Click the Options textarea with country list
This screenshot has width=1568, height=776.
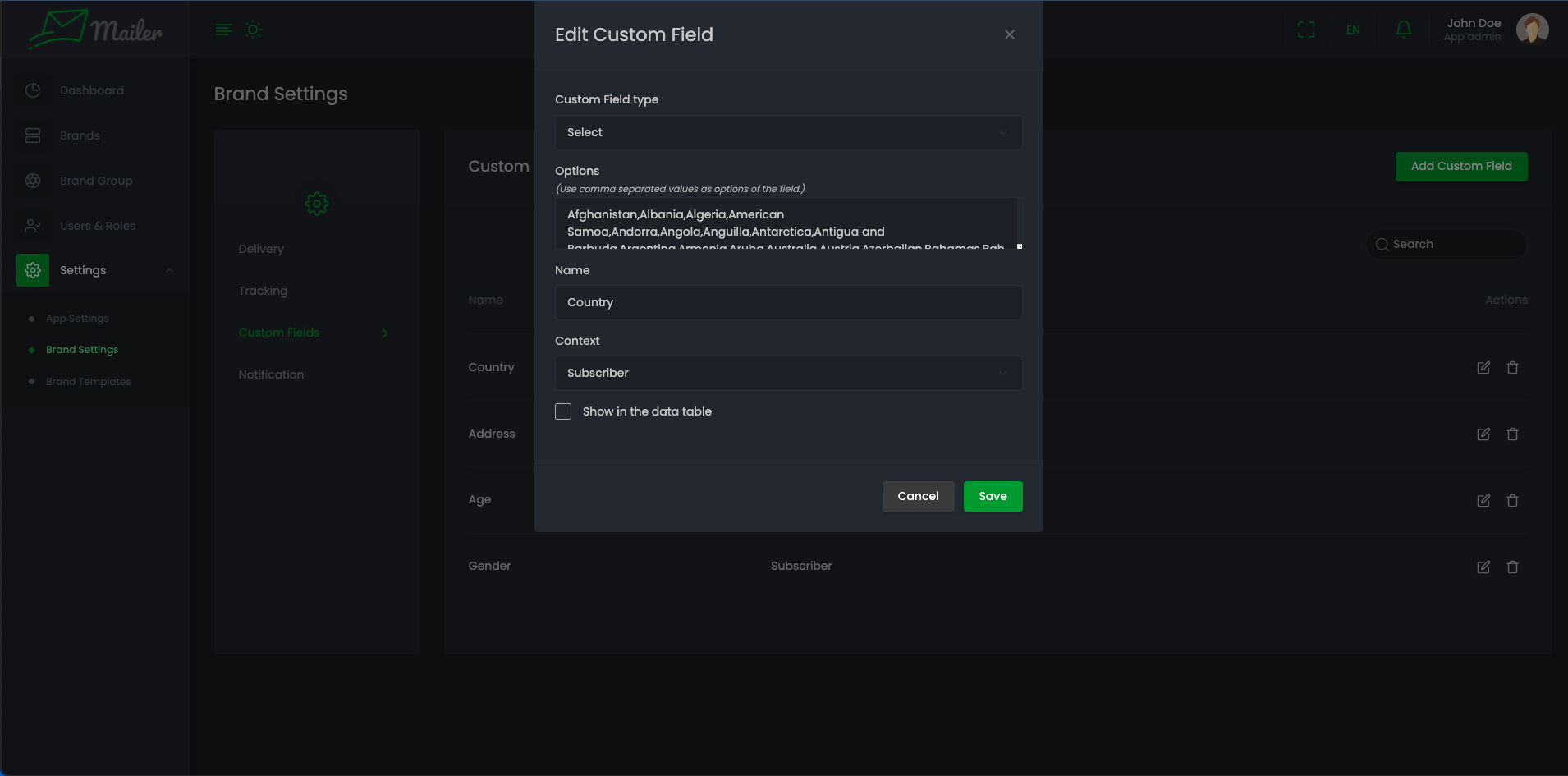point(787,224)
